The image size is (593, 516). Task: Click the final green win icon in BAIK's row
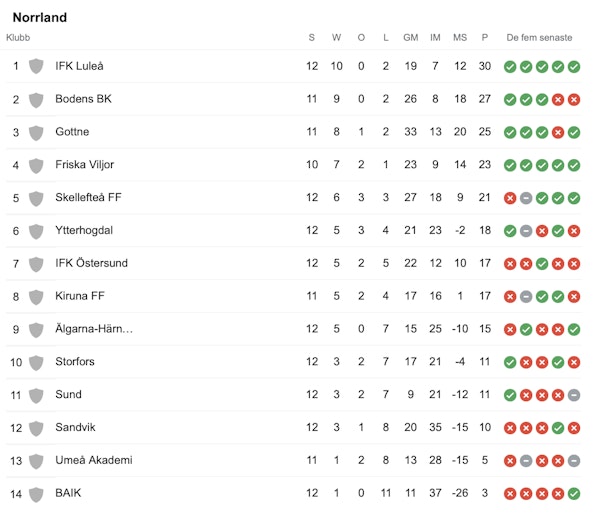pyautogui.click(x=574, y=494)
